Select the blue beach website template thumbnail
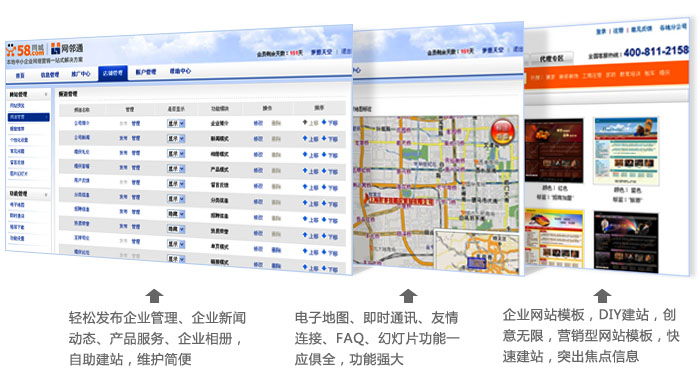 [x=626, y=151]
